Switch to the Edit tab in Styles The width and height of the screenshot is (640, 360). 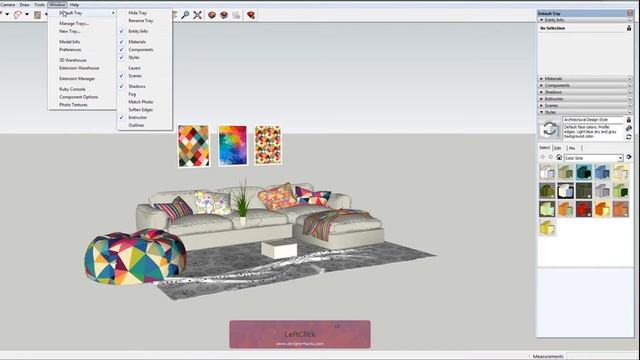(558, 148)
